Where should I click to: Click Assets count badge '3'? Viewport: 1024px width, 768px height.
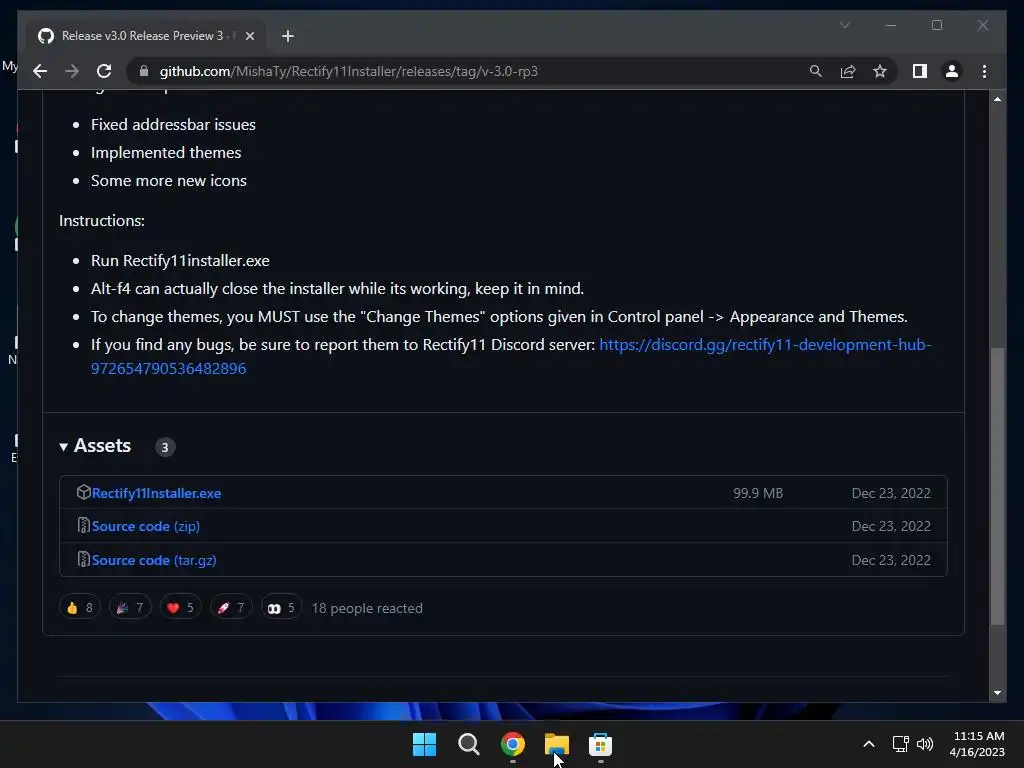coord(165,447)
